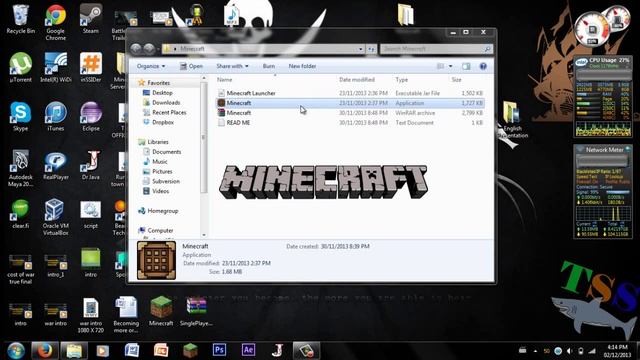Sort files by the Name column header
The height and width of the screenshot is (360, 640).
[224, 80]
